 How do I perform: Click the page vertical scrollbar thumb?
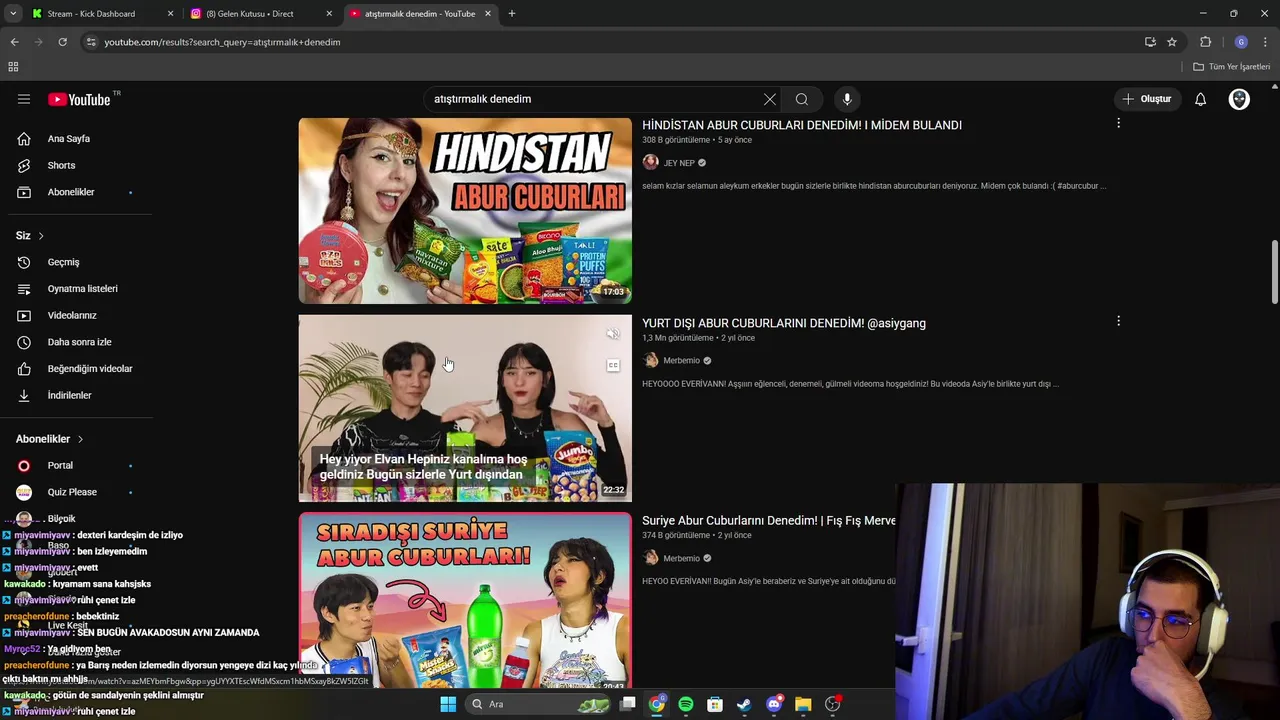pyautogui.click(x=1273, y=272)
